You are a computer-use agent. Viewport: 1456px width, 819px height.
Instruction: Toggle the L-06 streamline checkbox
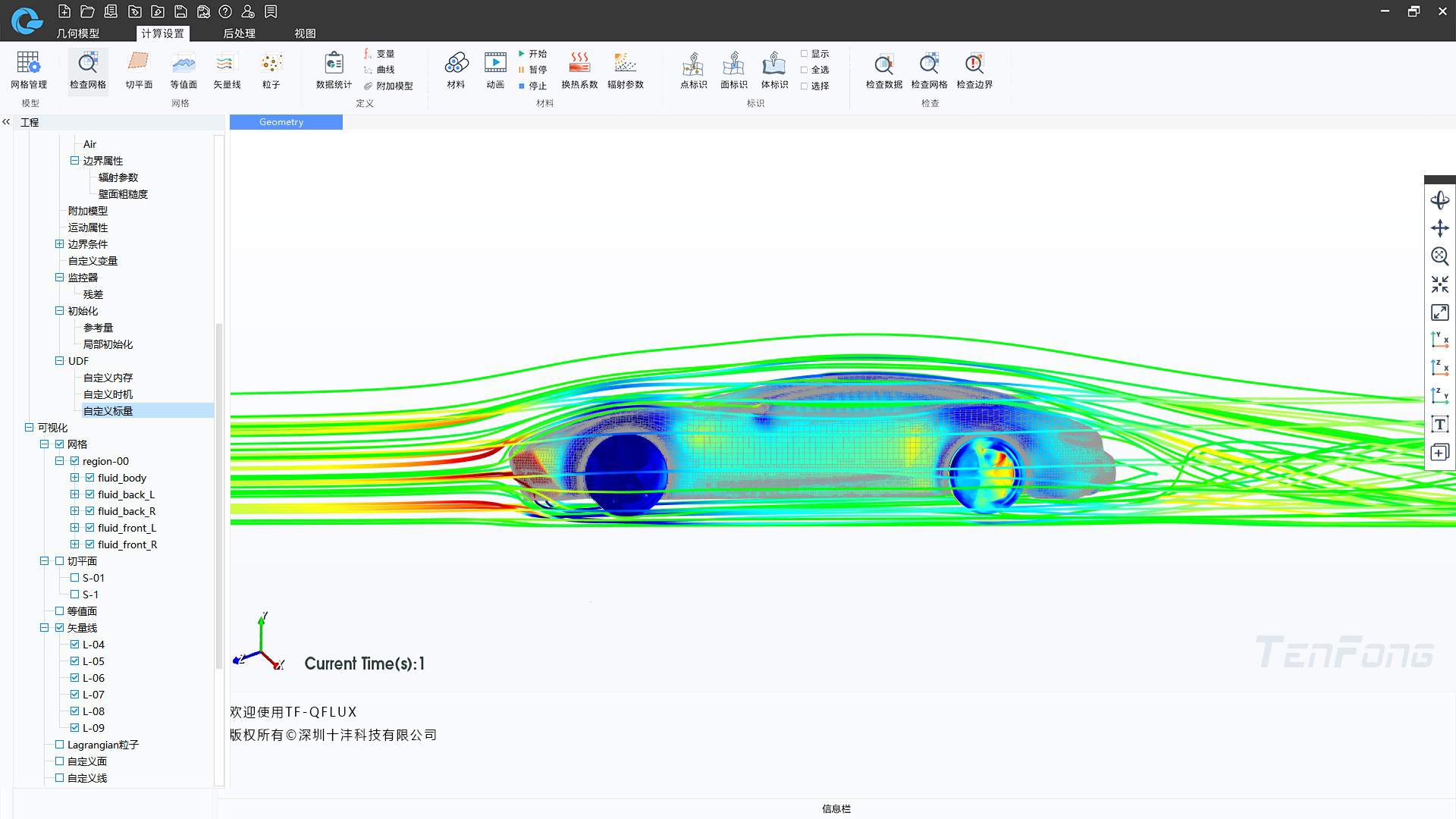(74, 678)
